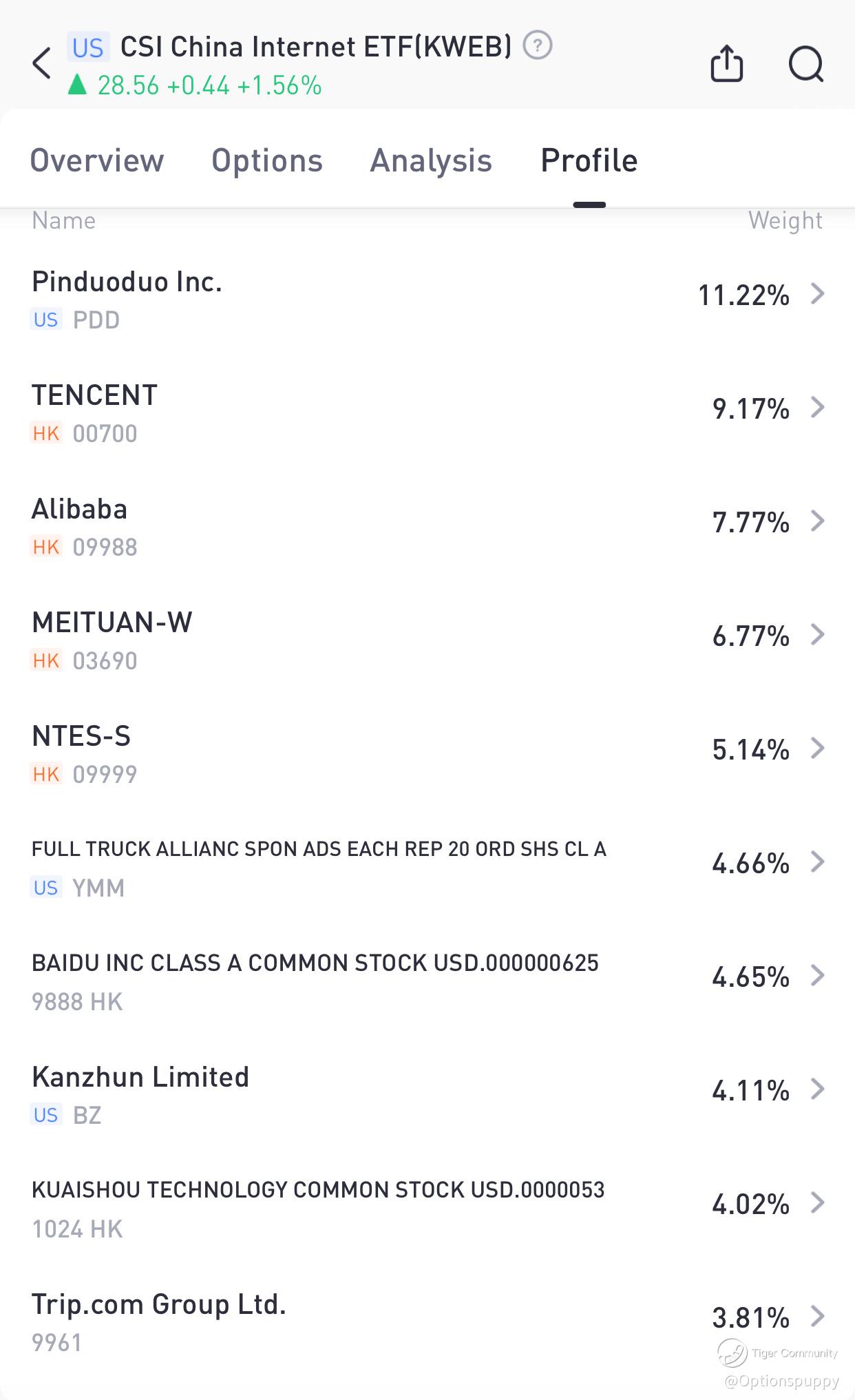Open the Analysis tab

coord(431,160)
